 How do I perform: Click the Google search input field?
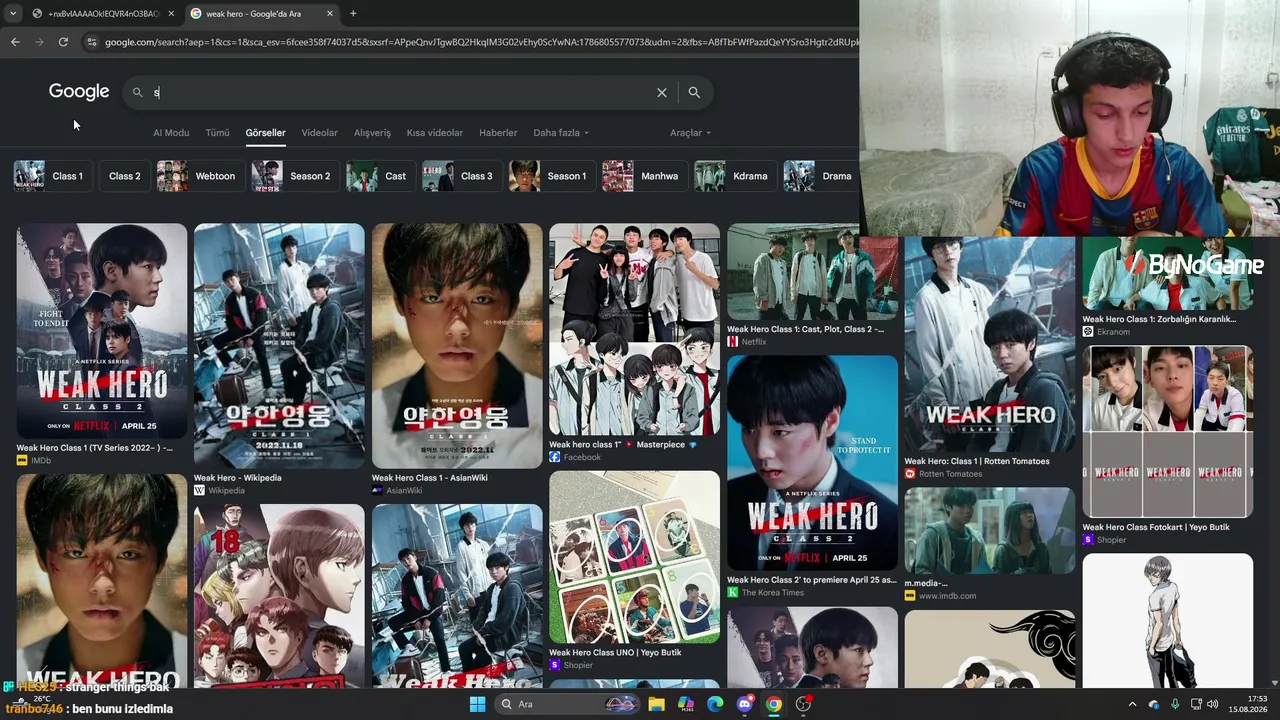coord(400,92)
